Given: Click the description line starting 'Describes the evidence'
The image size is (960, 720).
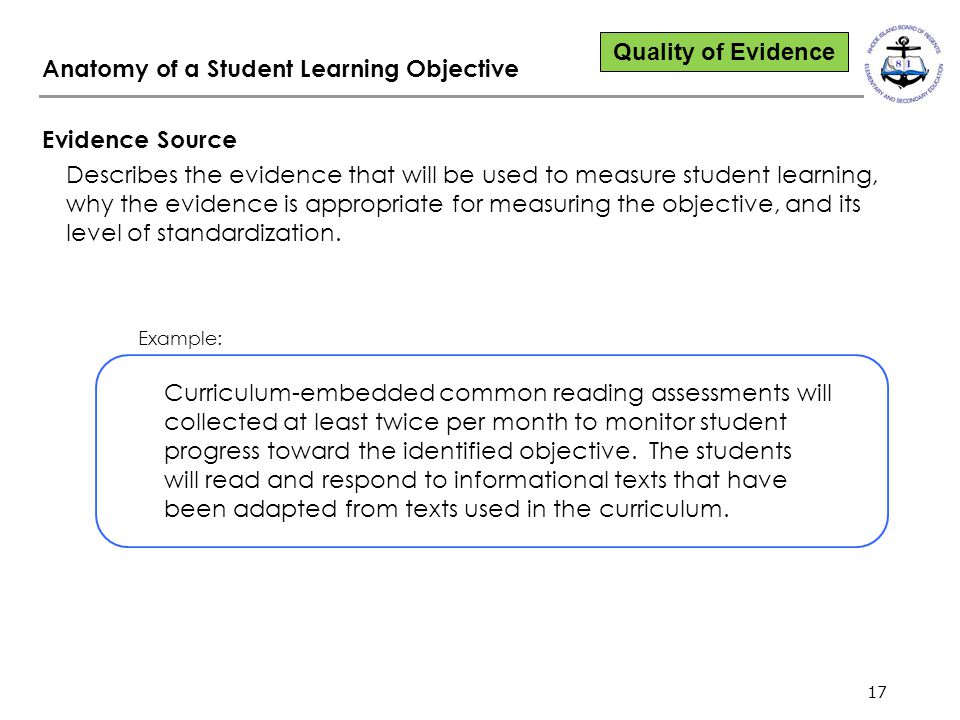Looking at the screenshot, I should (472, 175).
